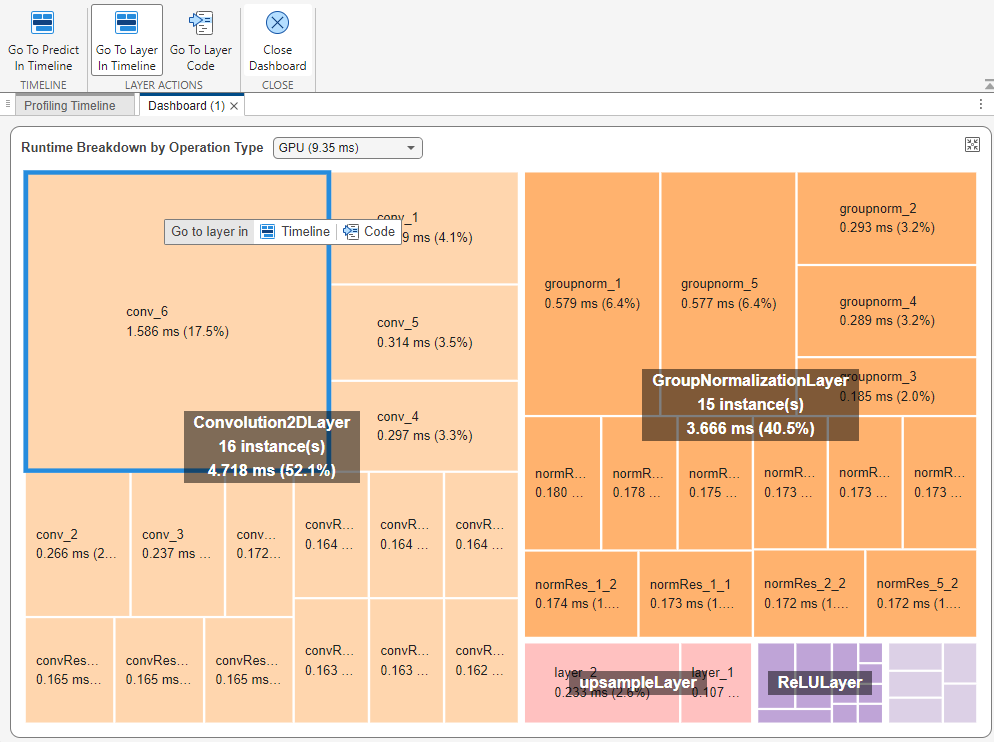Close the Dashboard via toolstrip button
The image size is (994, 742).
[277, 23]
